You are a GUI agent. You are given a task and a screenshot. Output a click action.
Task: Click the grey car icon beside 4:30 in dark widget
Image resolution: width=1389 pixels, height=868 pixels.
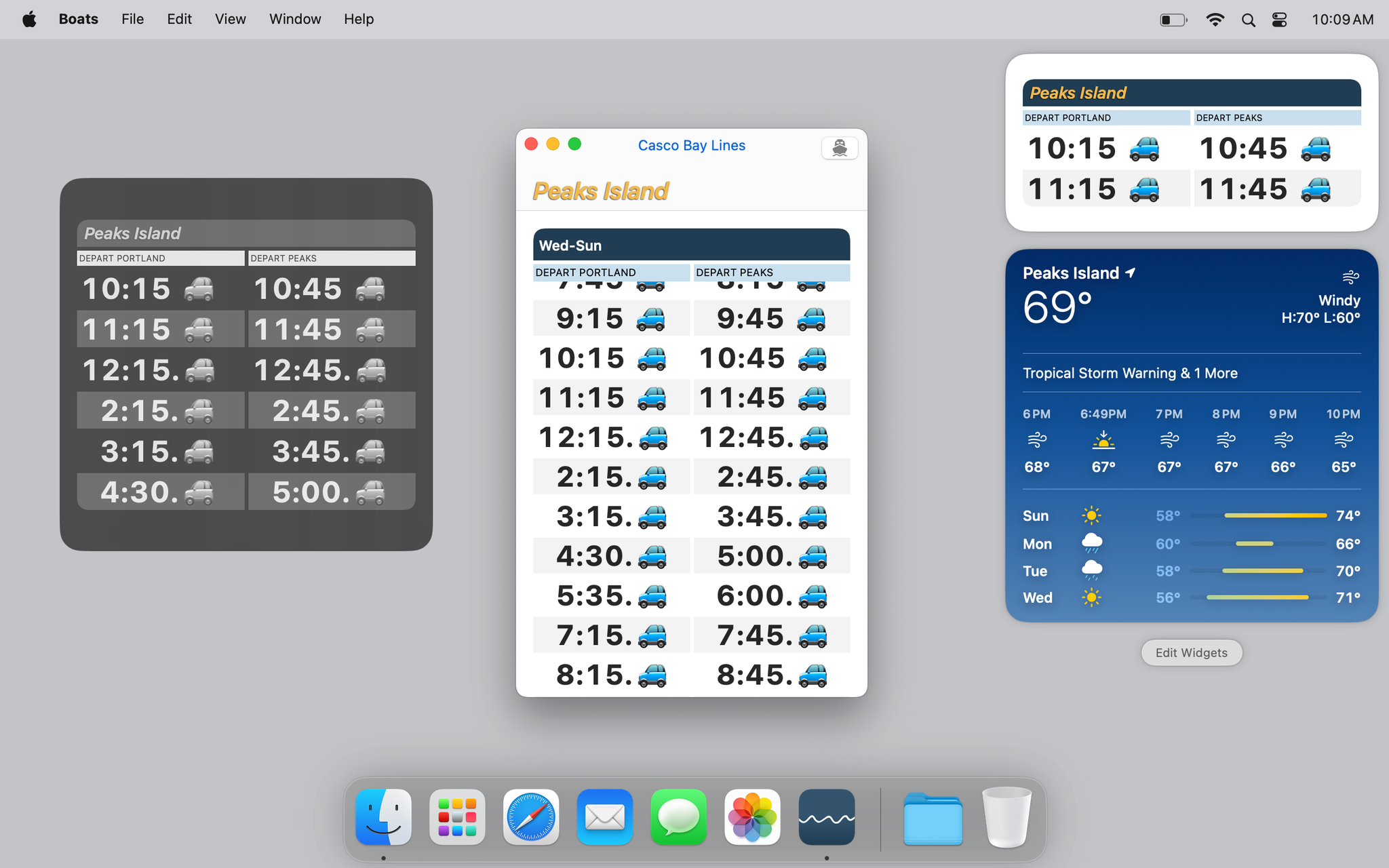pyautogui.click(x=199, y=492)
